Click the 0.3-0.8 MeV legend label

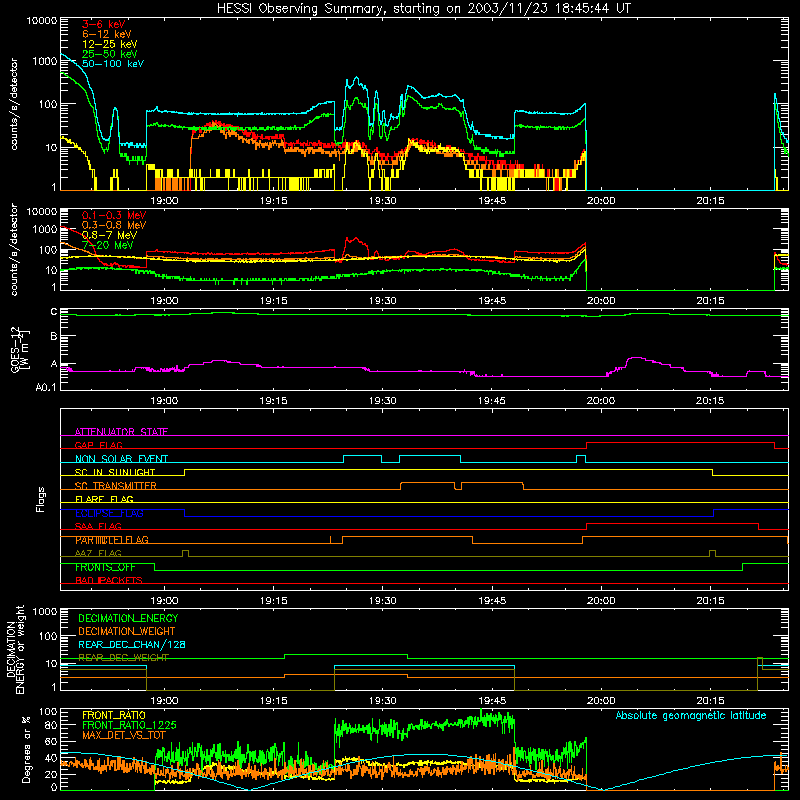(x=114, y=225)
